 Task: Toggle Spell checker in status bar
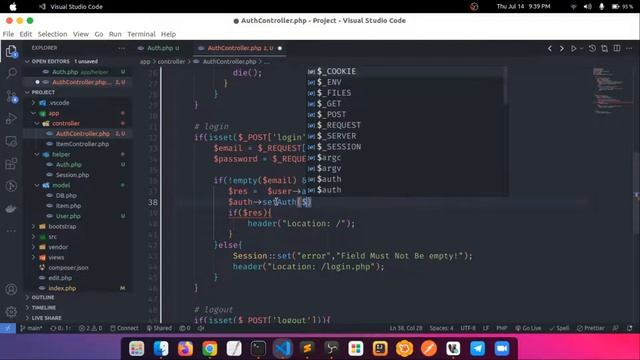click(x=559, y=328)
